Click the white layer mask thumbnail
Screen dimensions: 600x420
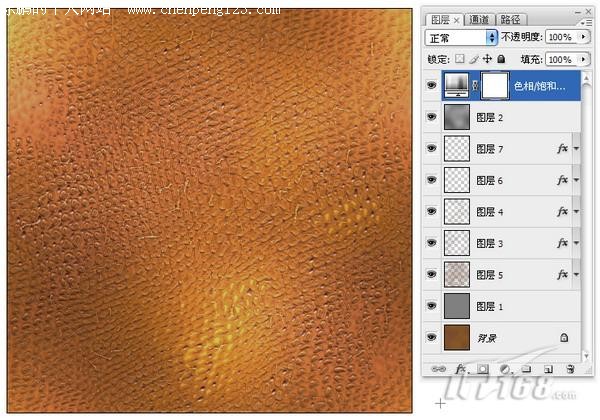pyautogui.click(x=495, y=86)
